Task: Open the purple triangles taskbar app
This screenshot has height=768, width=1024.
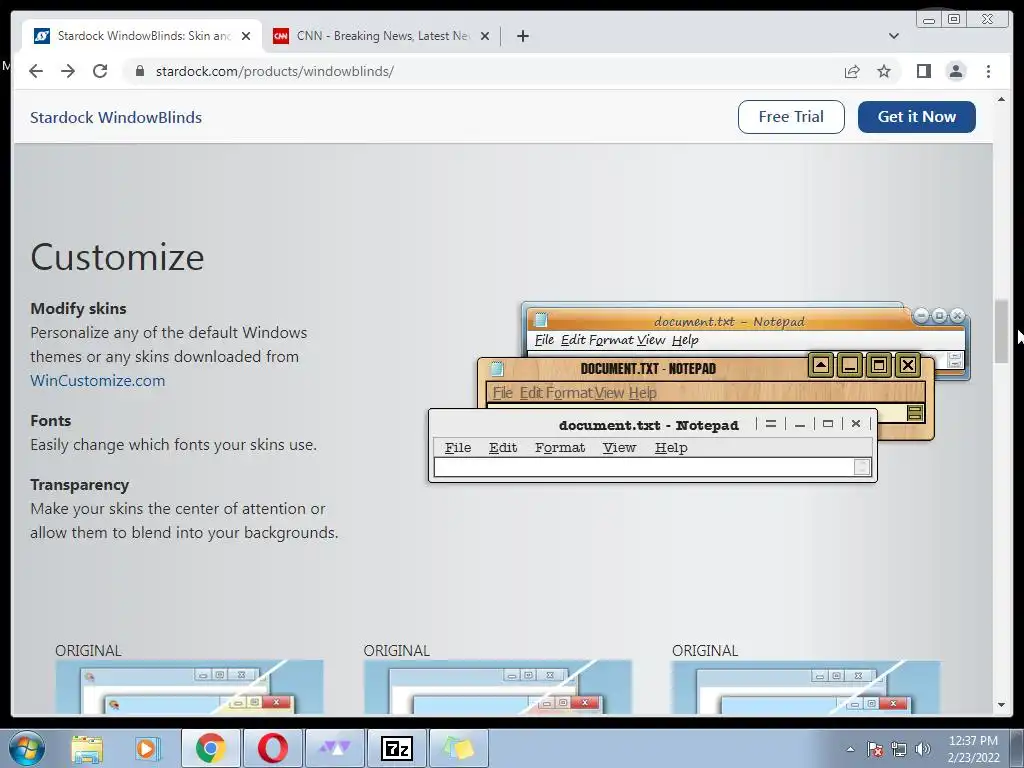Action: 334,748
